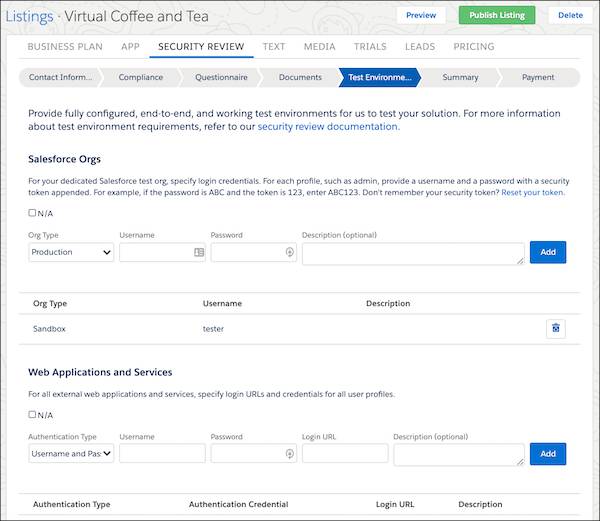Click the Preview button
600x521 pixels.
(421, 15)
